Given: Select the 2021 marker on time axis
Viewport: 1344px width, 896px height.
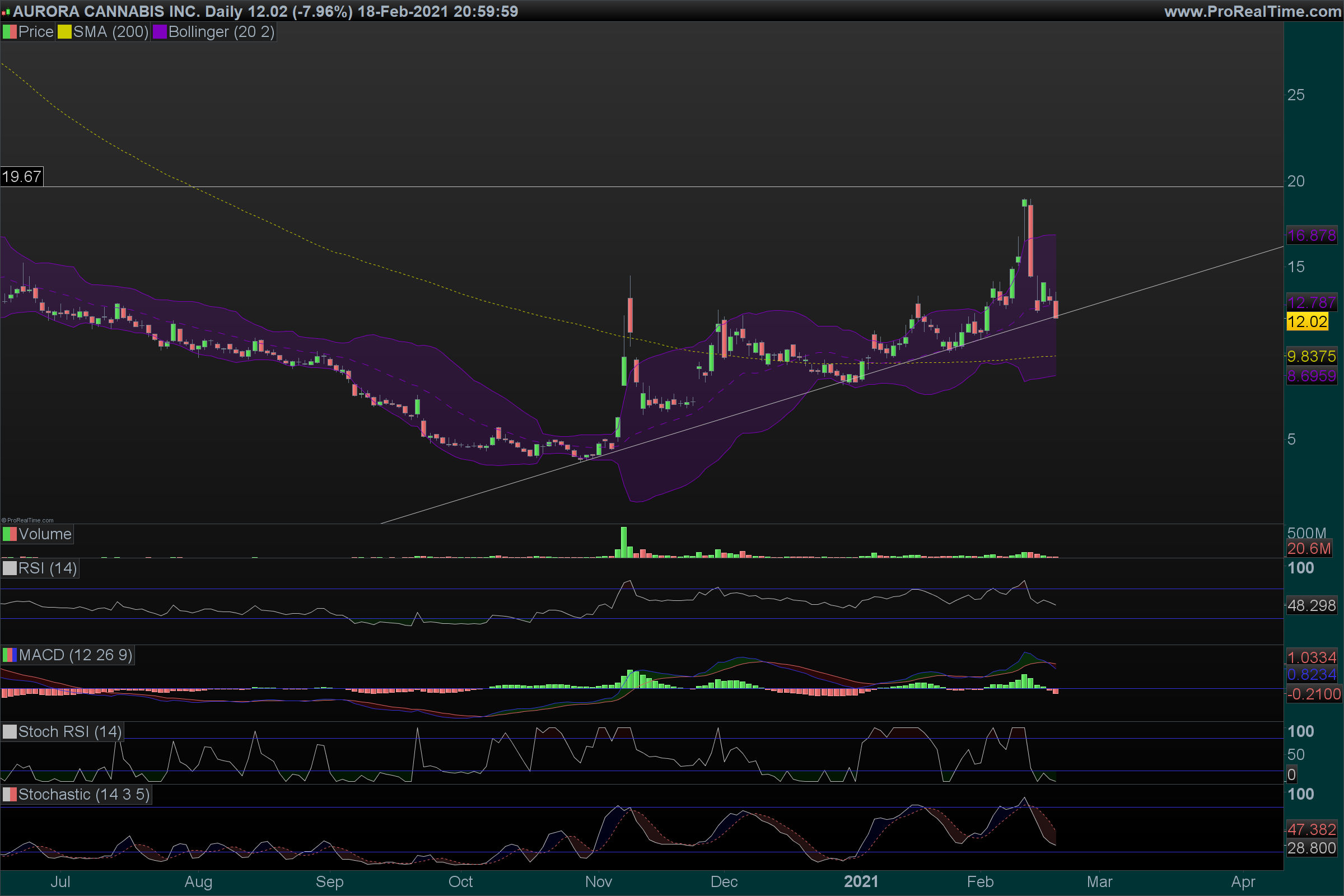Looking at the screenshot, I should [861, 881].
